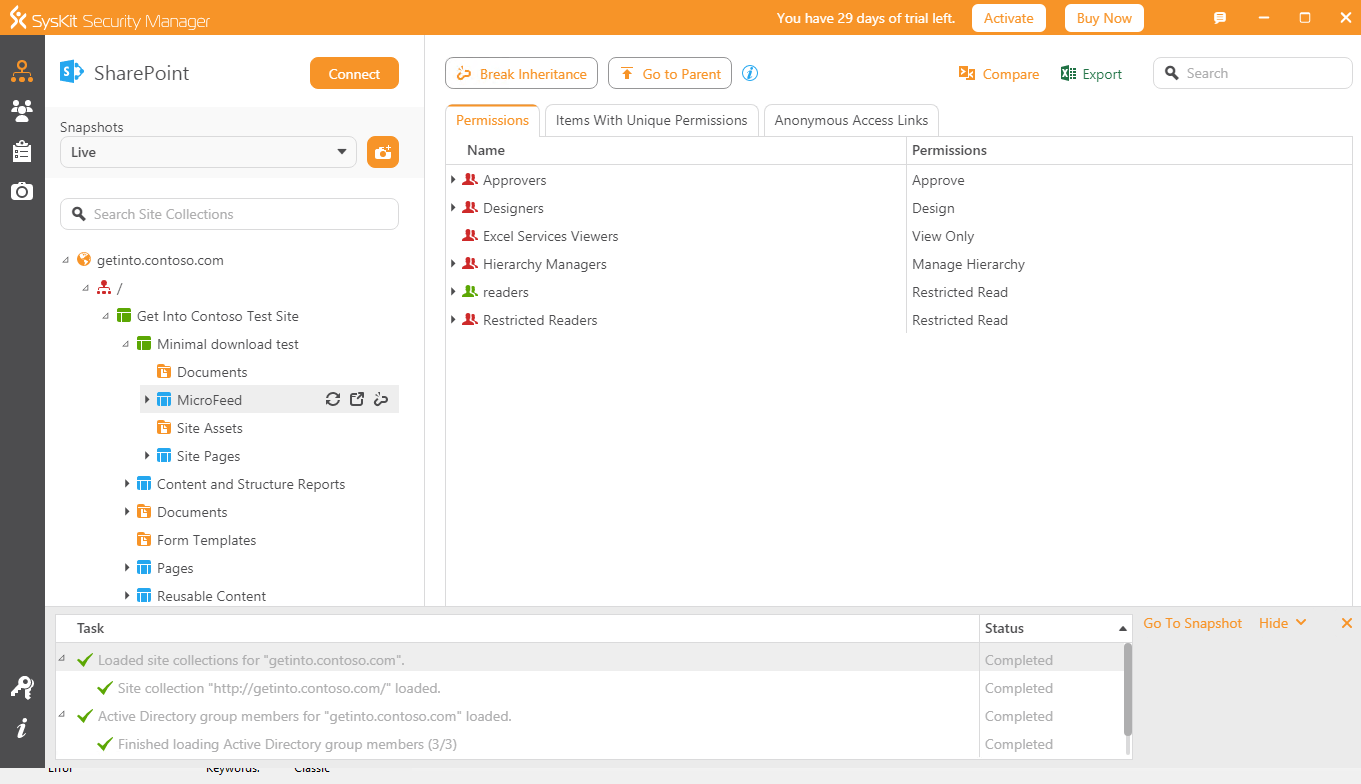Viewport: 1361px width, 784px height.
Task: Click the break inheritance chain icon on the MicroFeed row
Action: (381, 400)
